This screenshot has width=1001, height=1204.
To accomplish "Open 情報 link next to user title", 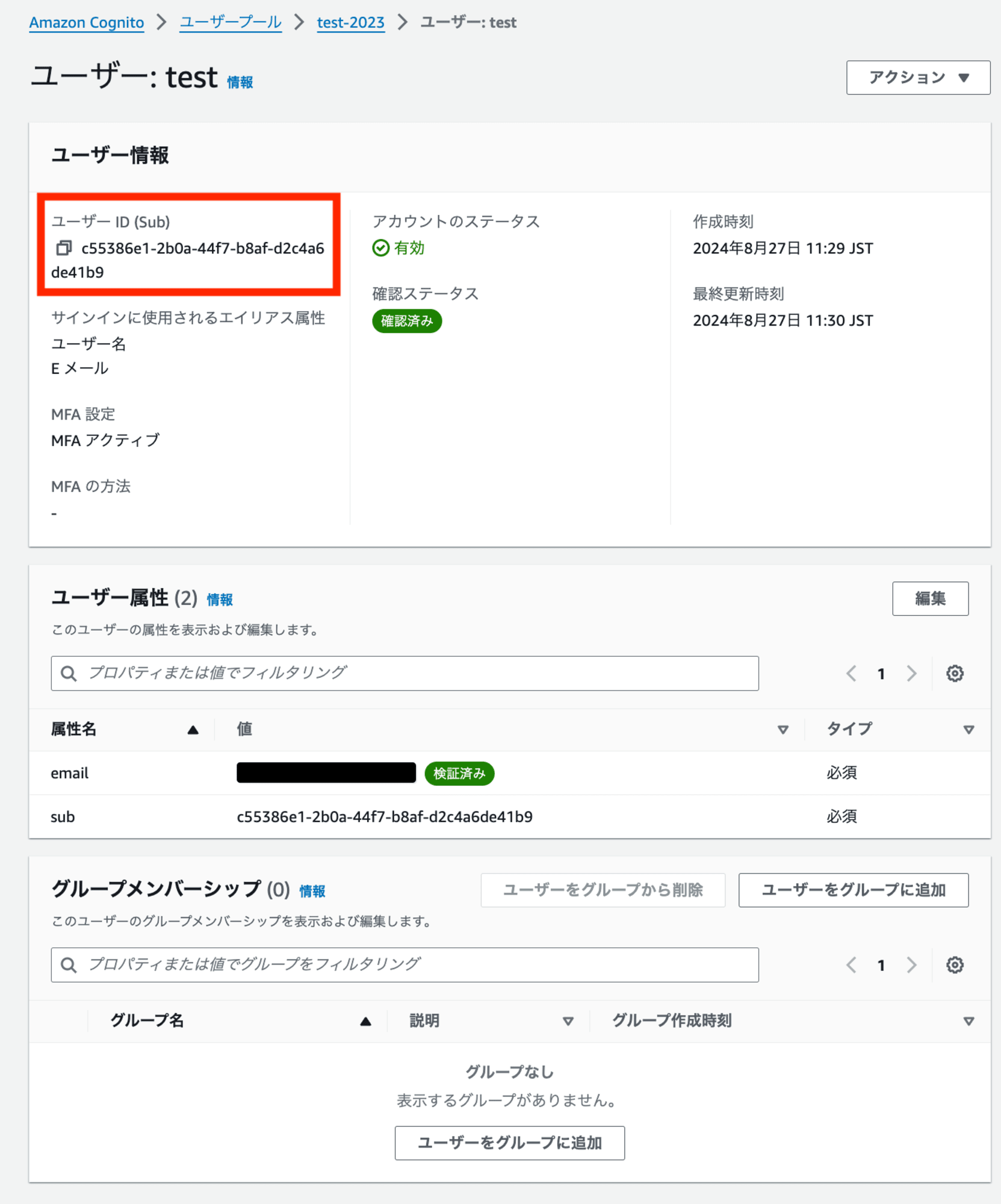I will click(240, 82).
